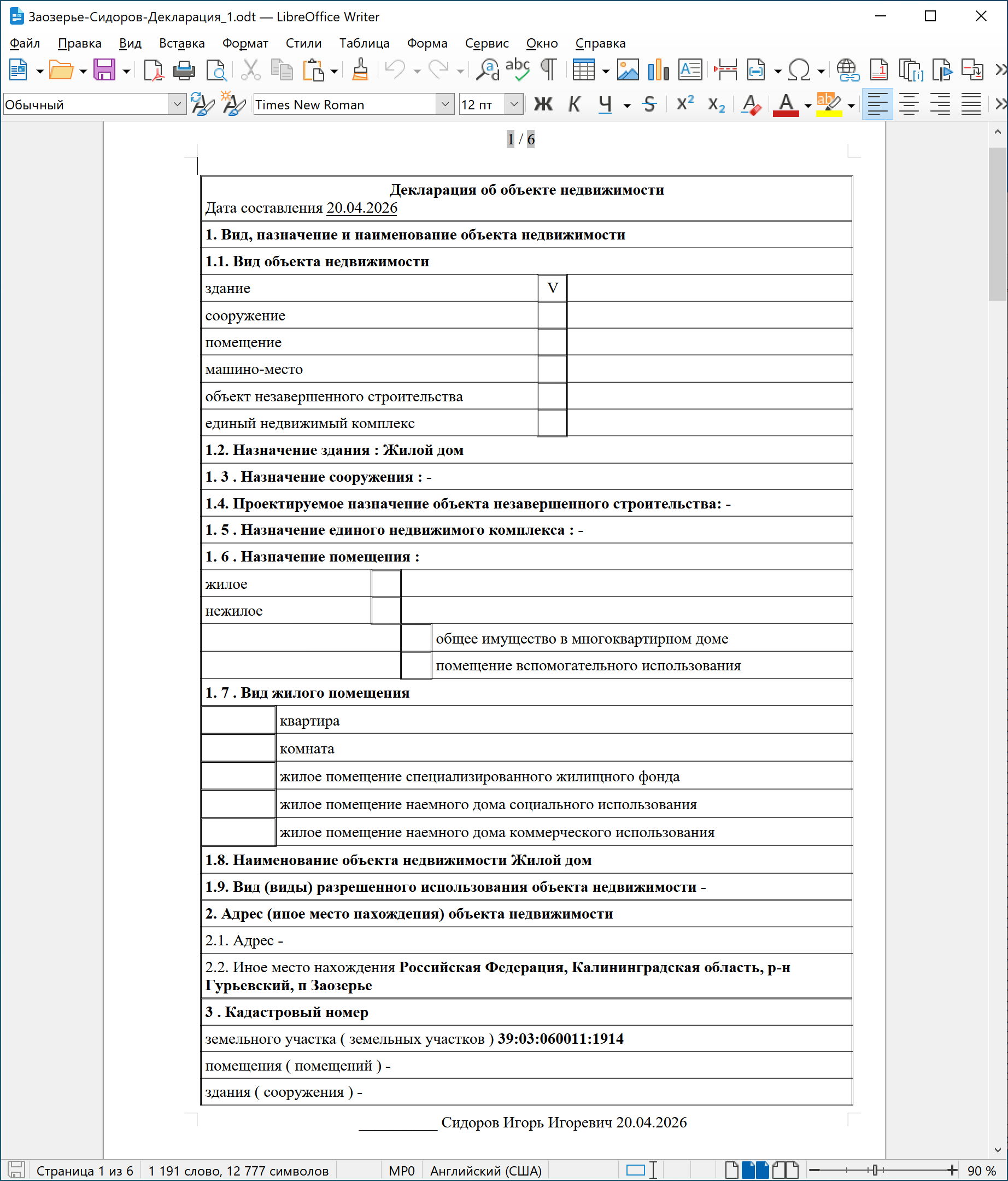The image size is (1008, 1181).
Task: Open the Правка menu
Action: [x=80, y=43]
